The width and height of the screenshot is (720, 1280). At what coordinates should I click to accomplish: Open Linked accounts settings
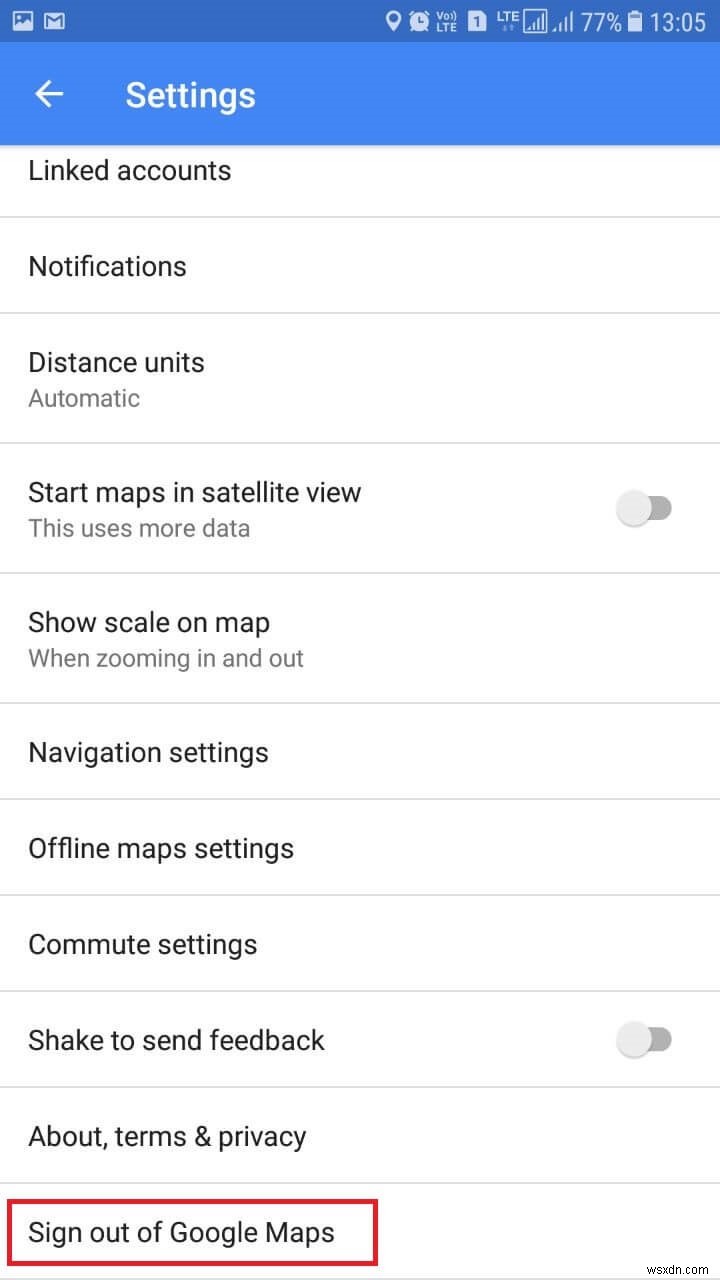(130, 170)
